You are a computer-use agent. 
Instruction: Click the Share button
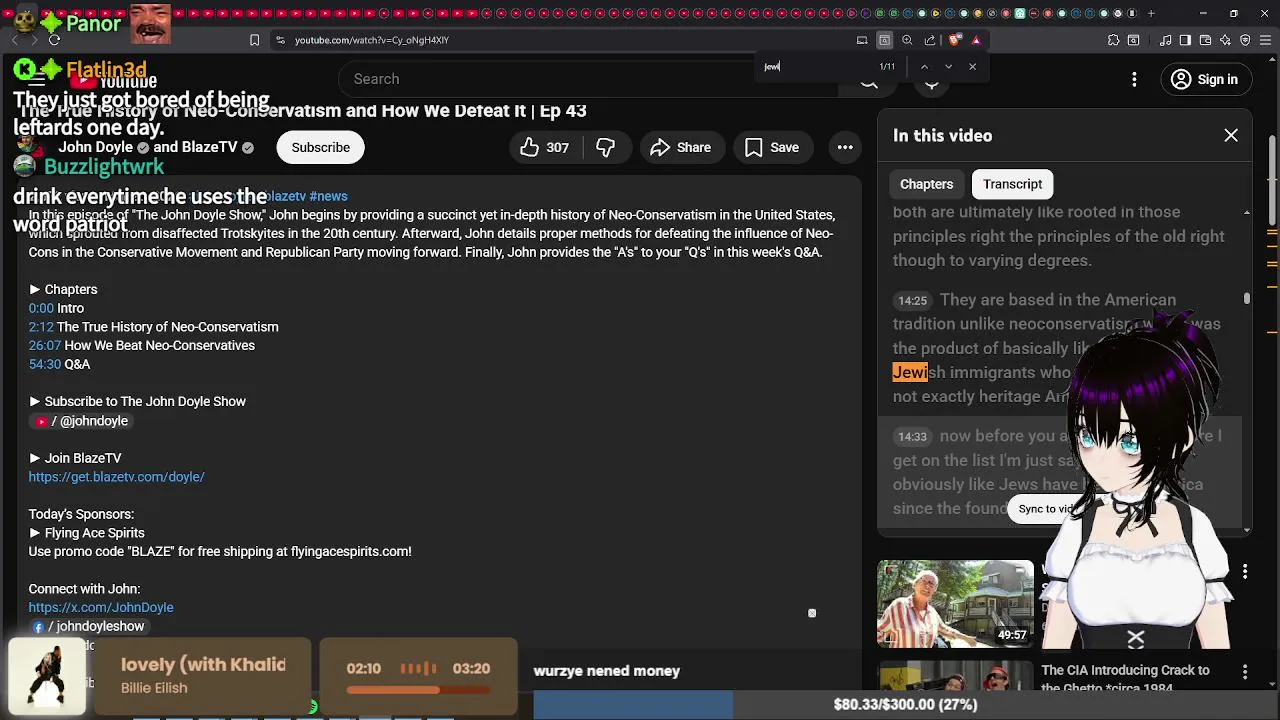tap(680, 148)
